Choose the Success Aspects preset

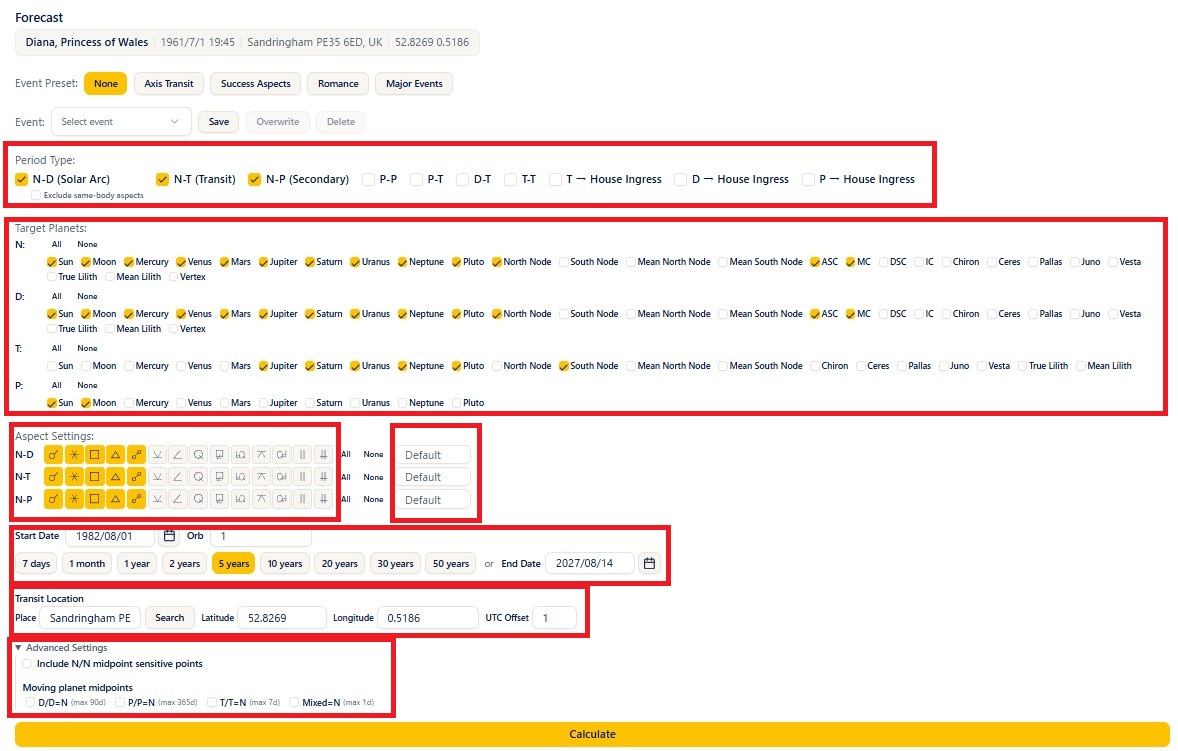point(255,83)
